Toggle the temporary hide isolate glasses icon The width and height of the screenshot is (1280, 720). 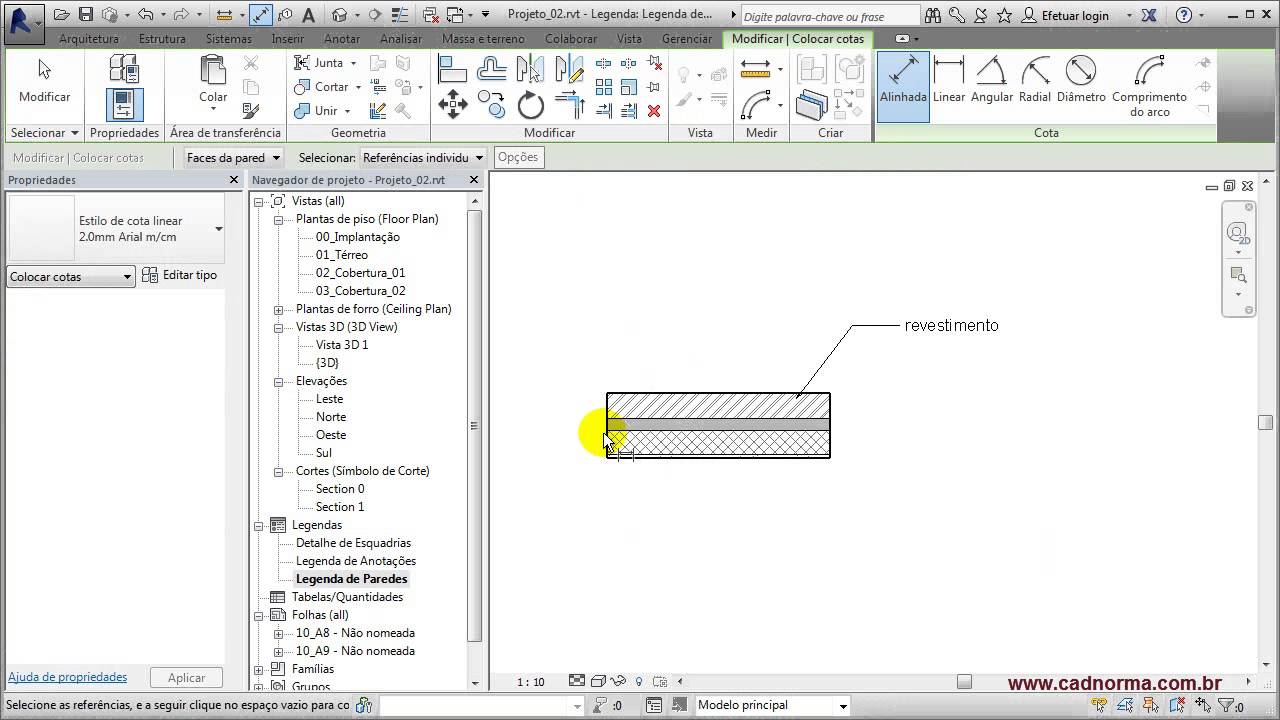point(619,681)
